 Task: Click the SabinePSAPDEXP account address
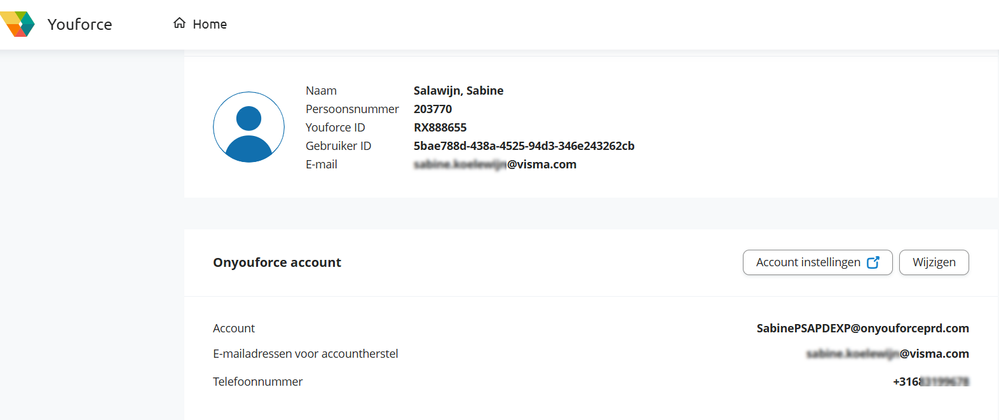coord(863,328)
